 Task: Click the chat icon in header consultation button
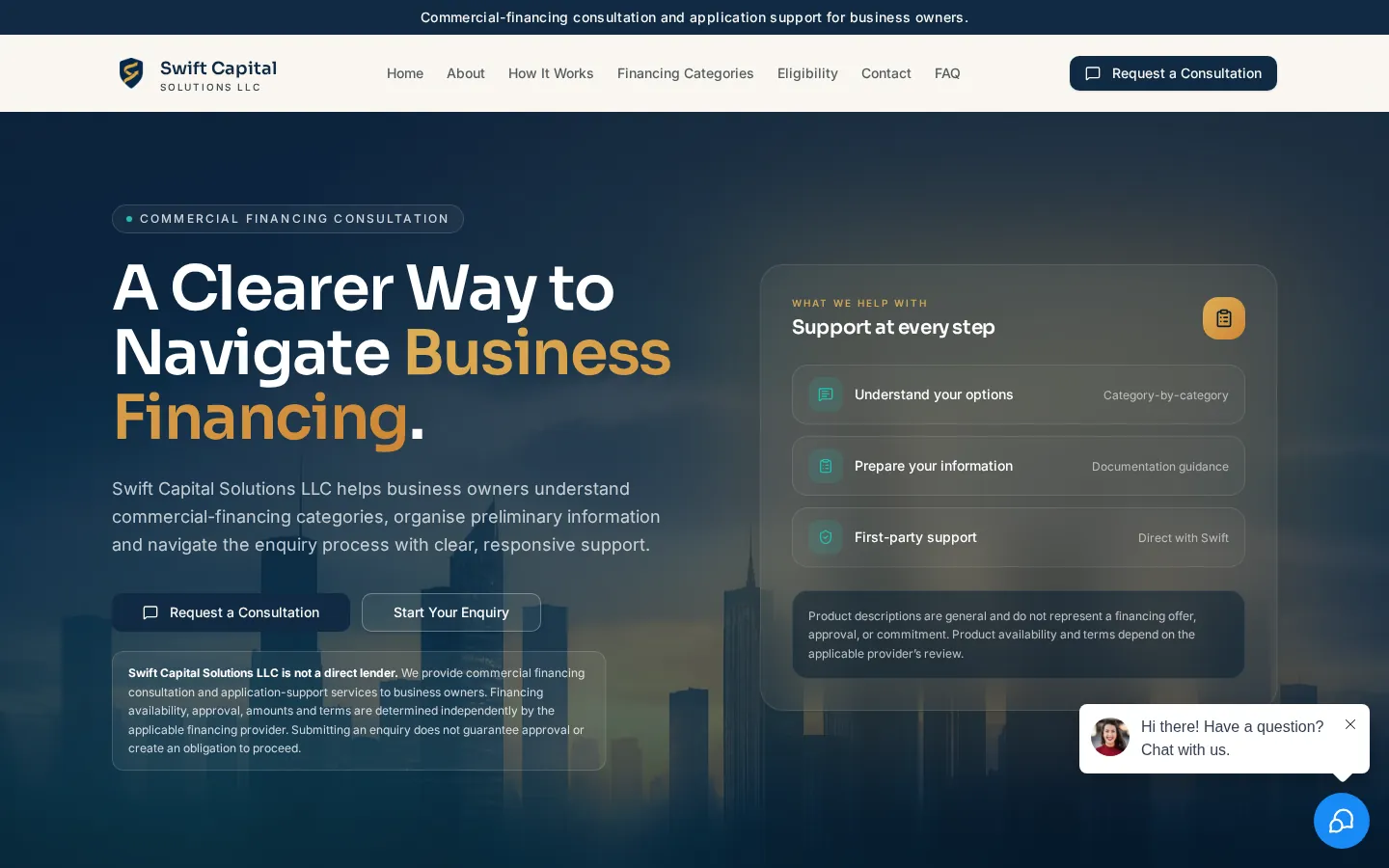point(1093,73)
